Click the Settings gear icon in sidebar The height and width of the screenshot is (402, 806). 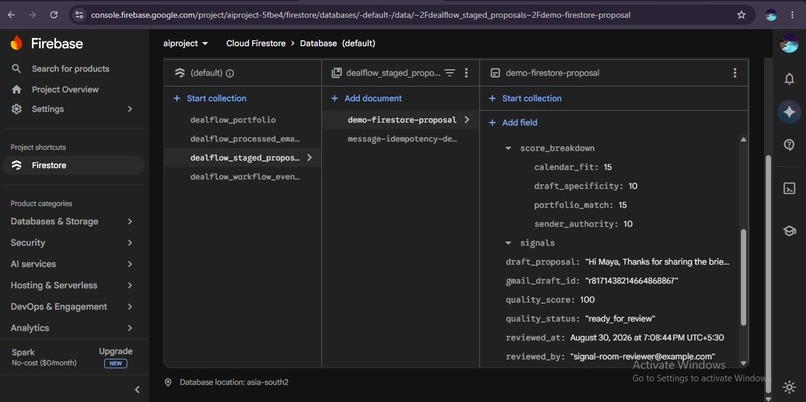16,109
